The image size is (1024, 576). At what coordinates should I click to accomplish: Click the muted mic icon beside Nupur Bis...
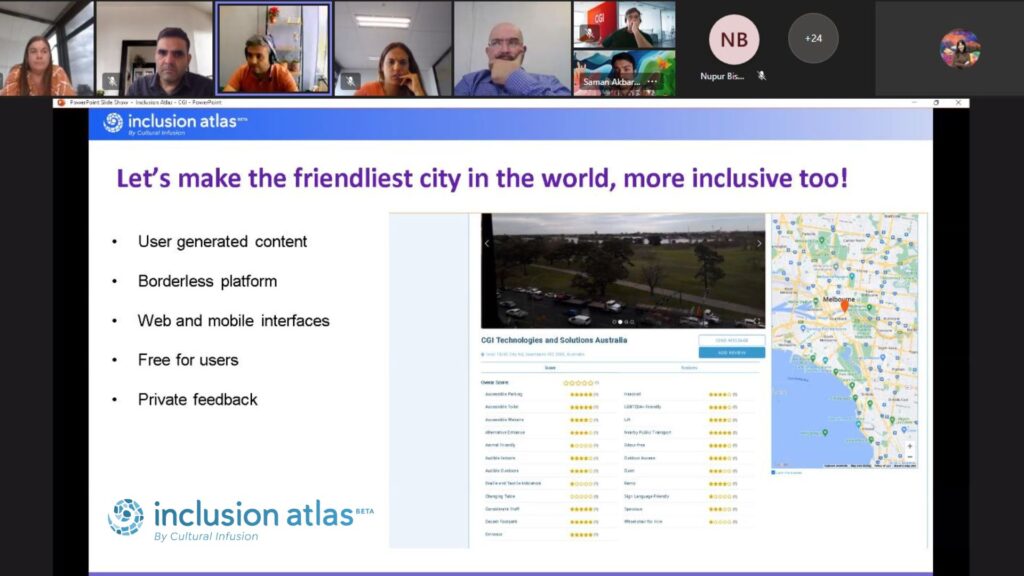pyautogui.click(x=761, y=76)
